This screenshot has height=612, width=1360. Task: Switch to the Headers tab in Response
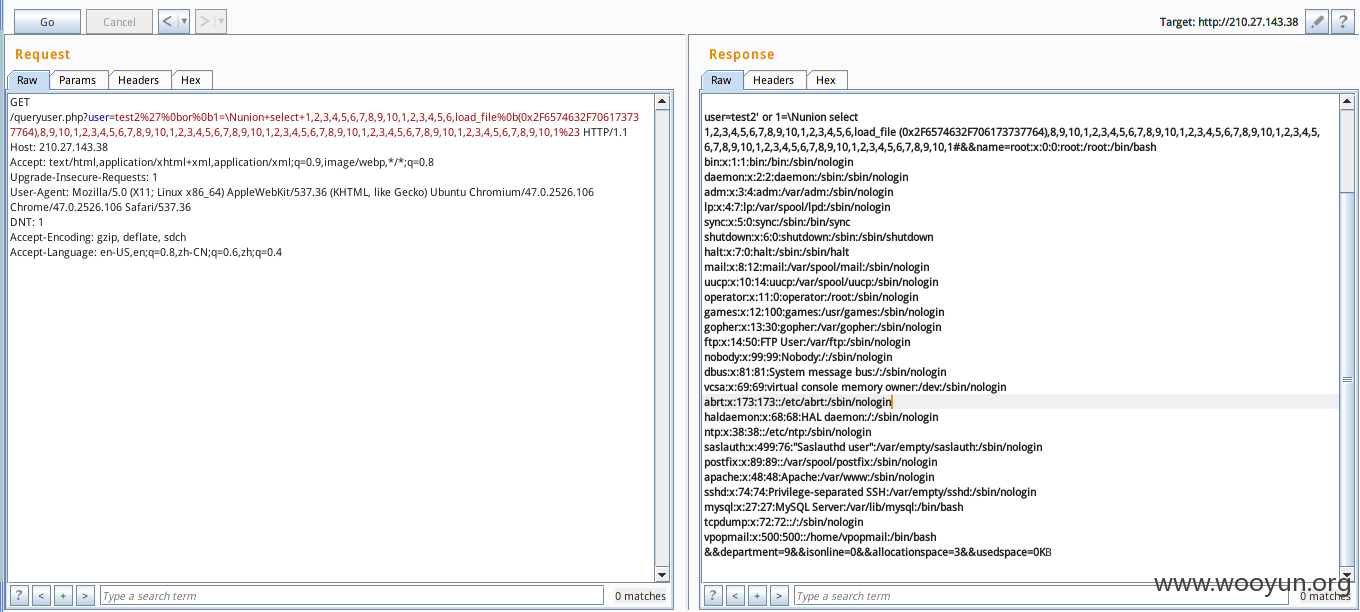pyautogui.click(x=773, y=80)
